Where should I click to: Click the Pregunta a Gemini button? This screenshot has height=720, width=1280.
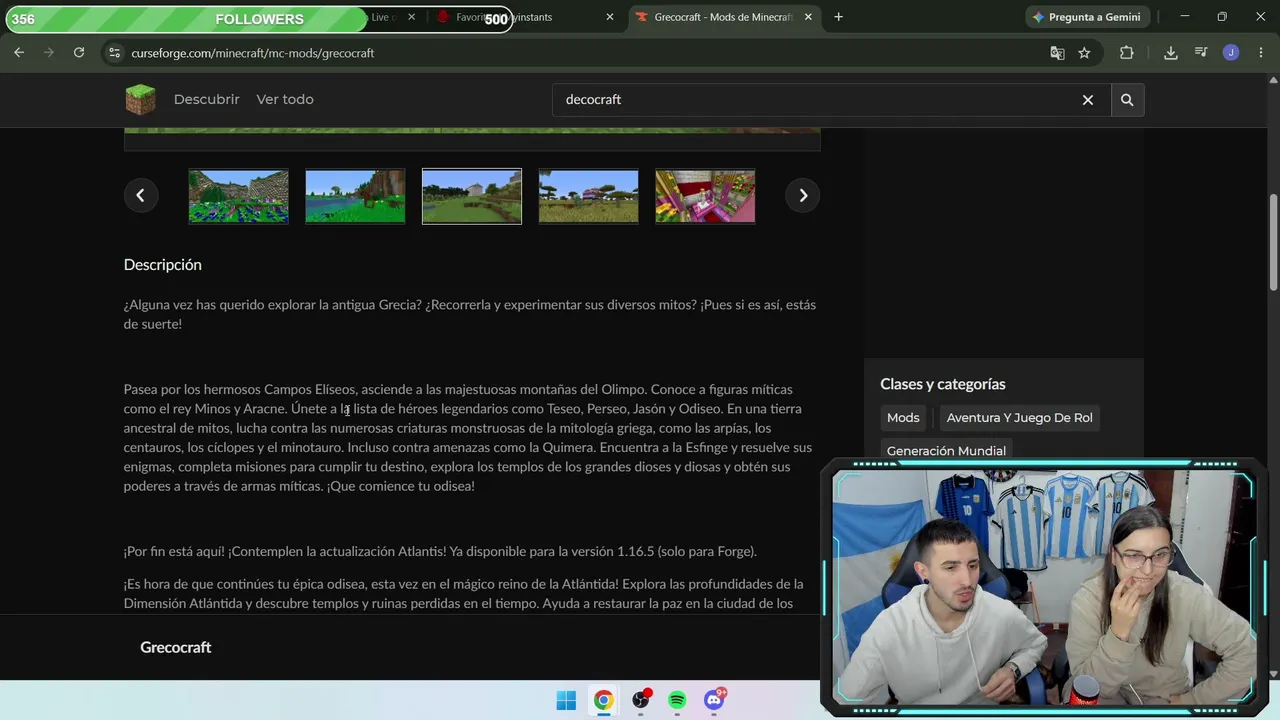point(1087,17)
